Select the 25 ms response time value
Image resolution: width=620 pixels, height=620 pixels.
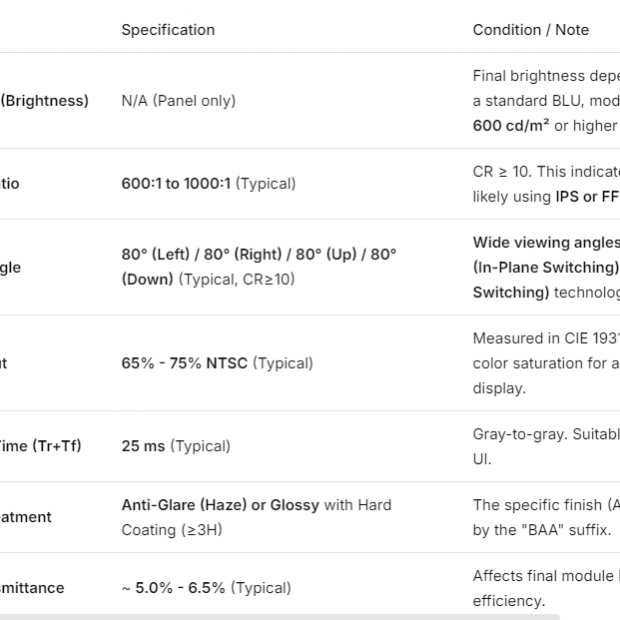pyautogui.click(x=143, y=446)
